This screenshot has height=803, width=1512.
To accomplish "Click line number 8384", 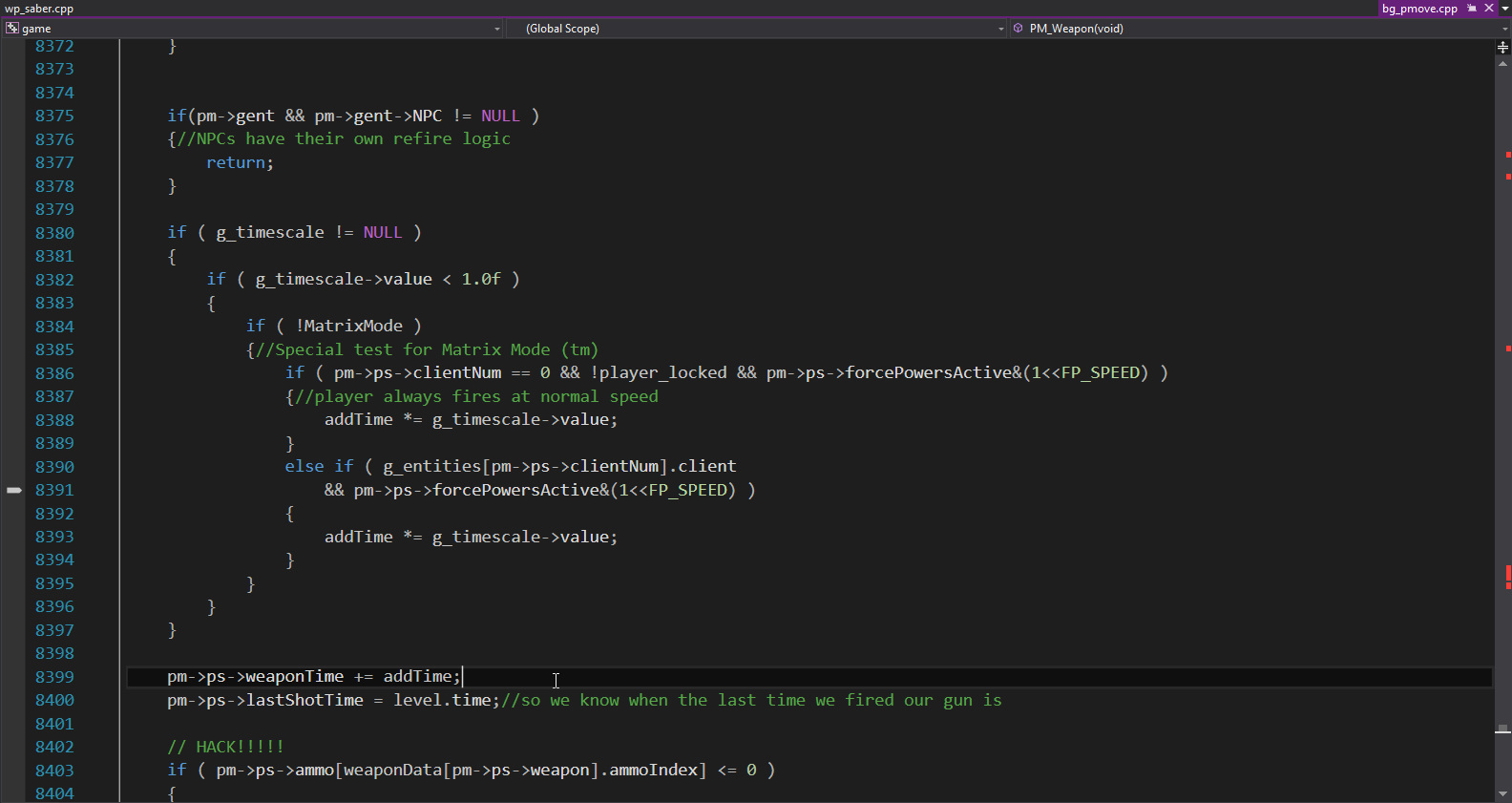I will [54, 327].
